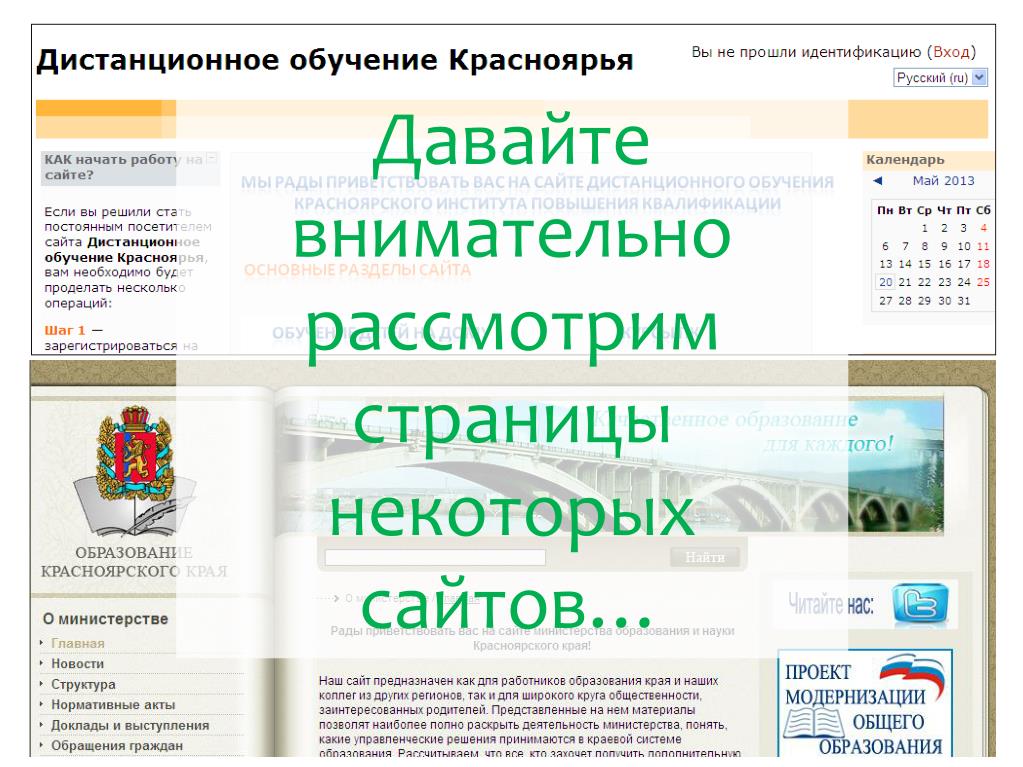
Task: Open the Обращения граждан menu item
Action: [117, 746]
